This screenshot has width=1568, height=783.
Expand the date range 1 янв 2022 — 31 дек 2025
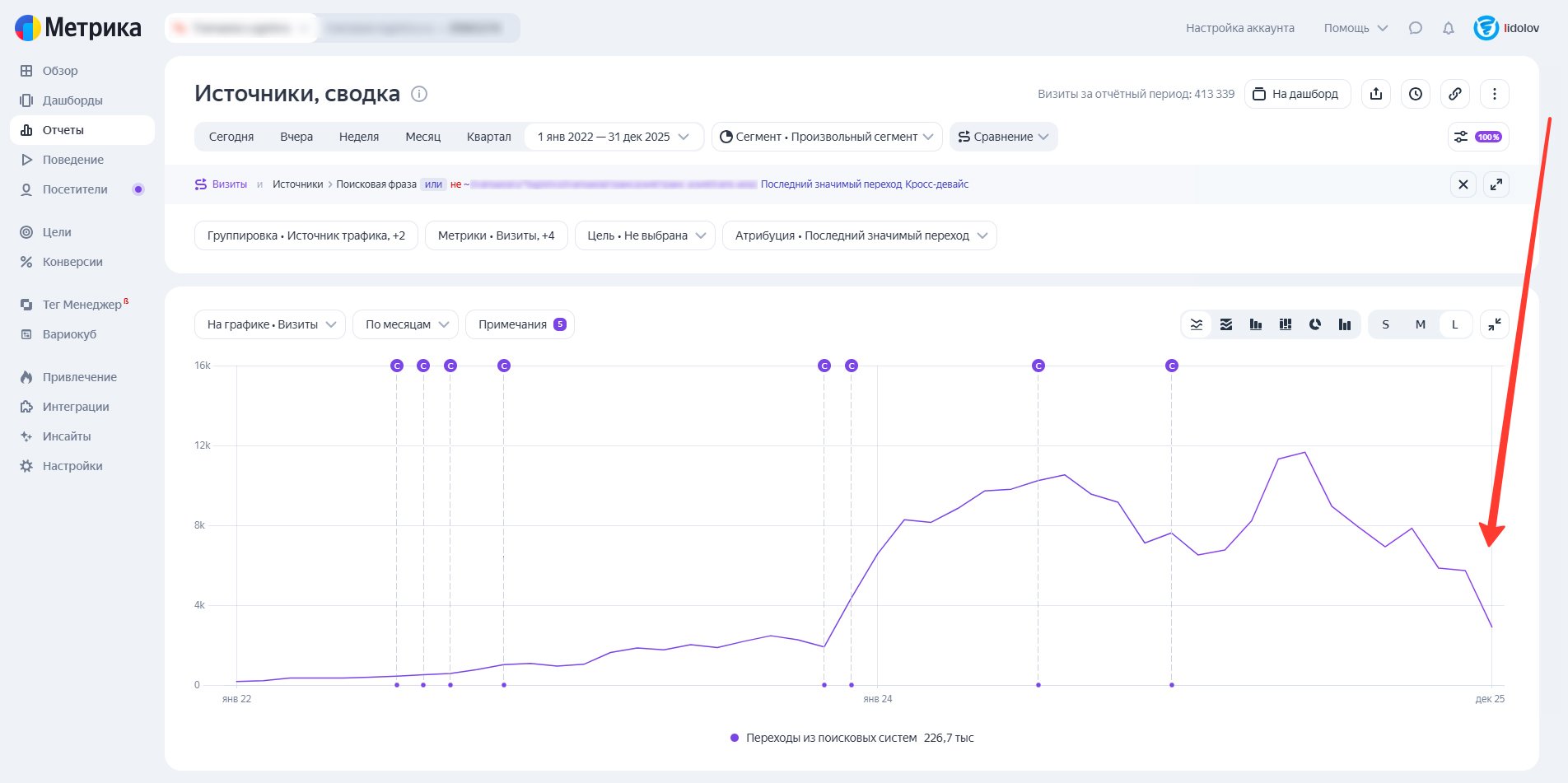613,137
